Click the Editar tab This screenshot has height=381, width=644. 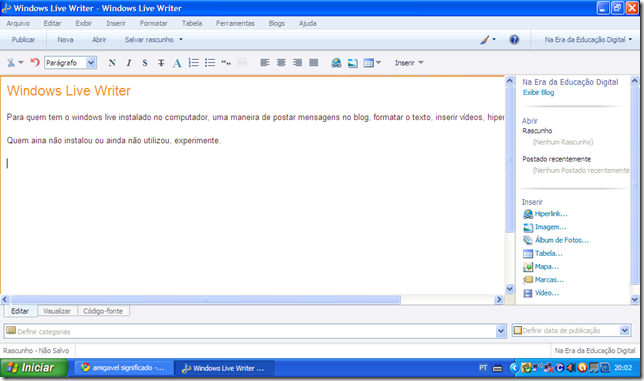(x=20, y=311)
